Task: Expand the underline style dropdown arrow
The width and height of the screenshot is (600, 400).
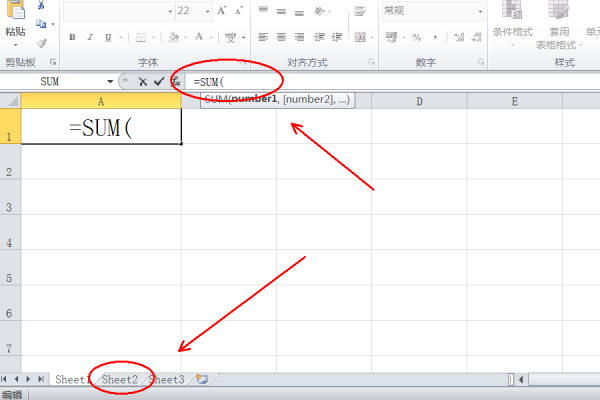Action: pos(121,38)
